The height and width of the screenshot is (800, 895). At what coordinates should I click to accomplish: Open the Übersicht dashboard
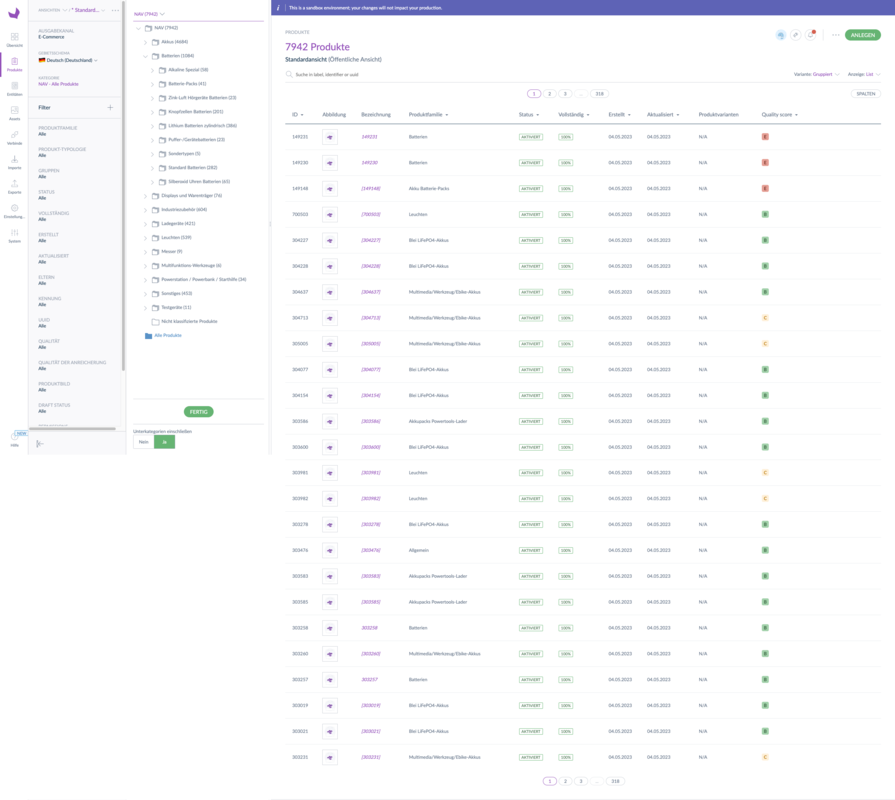coord(14,39)
